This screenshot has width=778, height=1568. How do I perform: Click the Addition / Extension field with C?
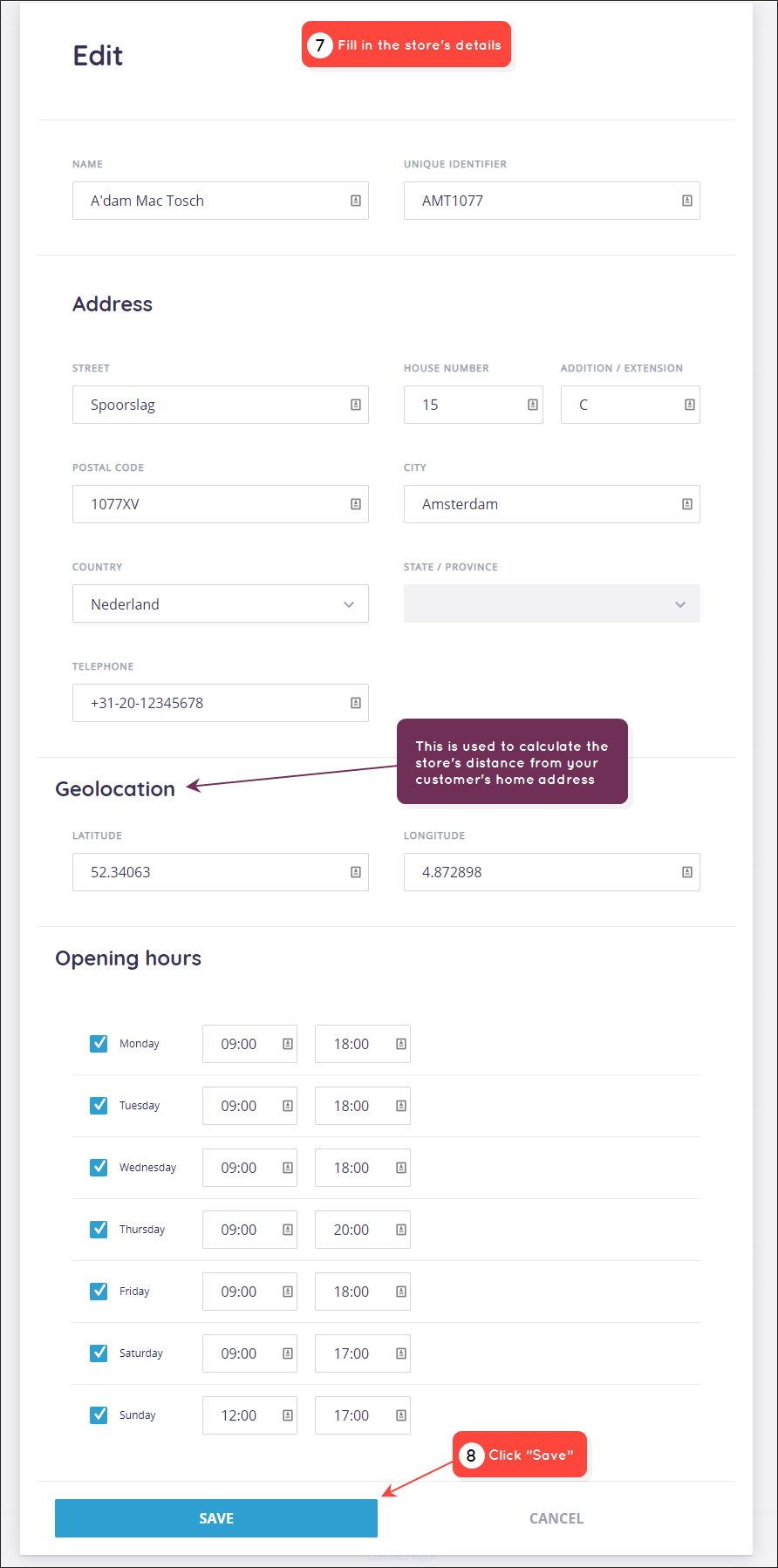coord(631,405)
